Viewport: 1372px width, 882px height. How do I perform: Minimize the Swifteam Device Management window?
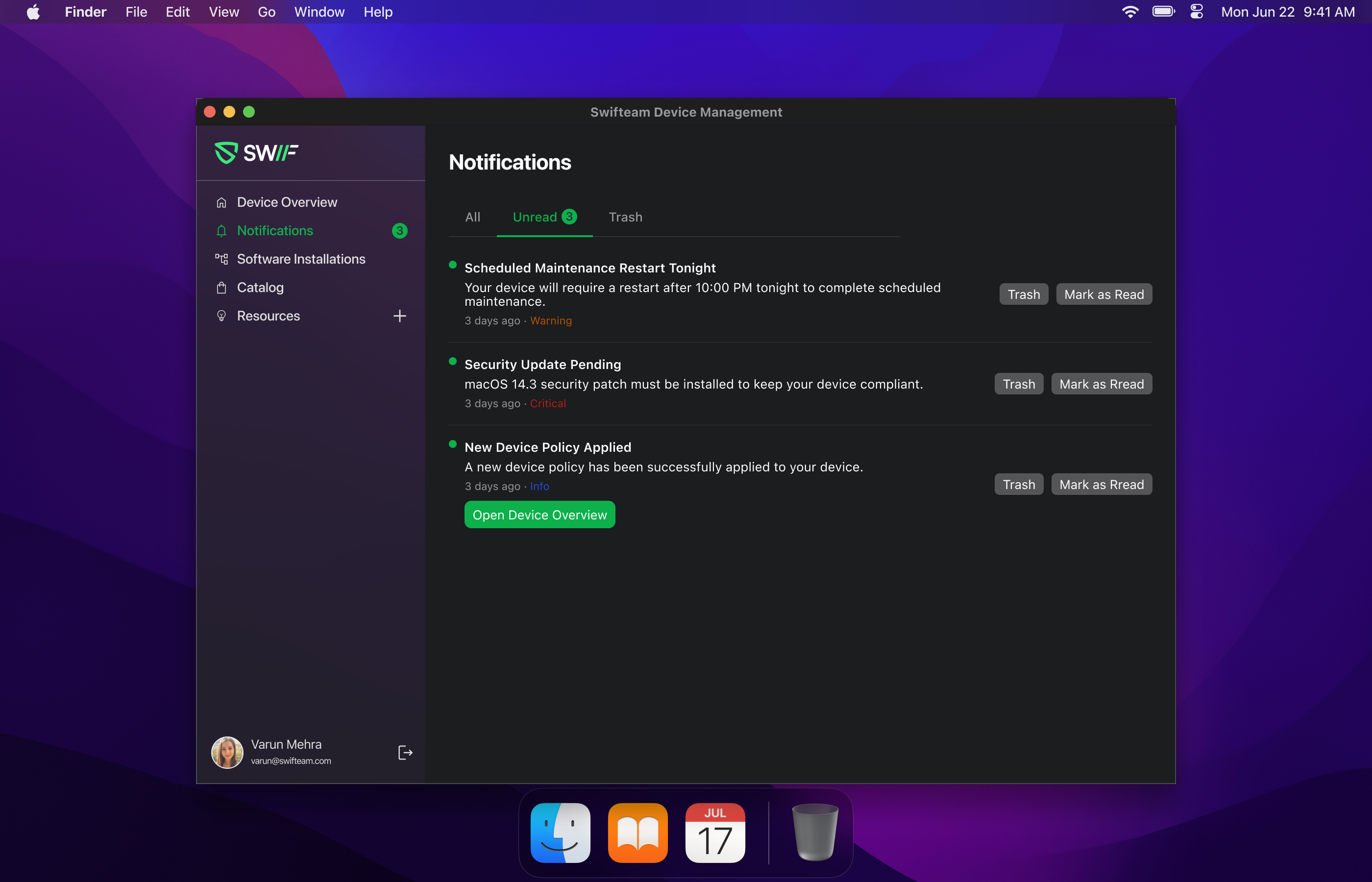[x=229, y=112]
